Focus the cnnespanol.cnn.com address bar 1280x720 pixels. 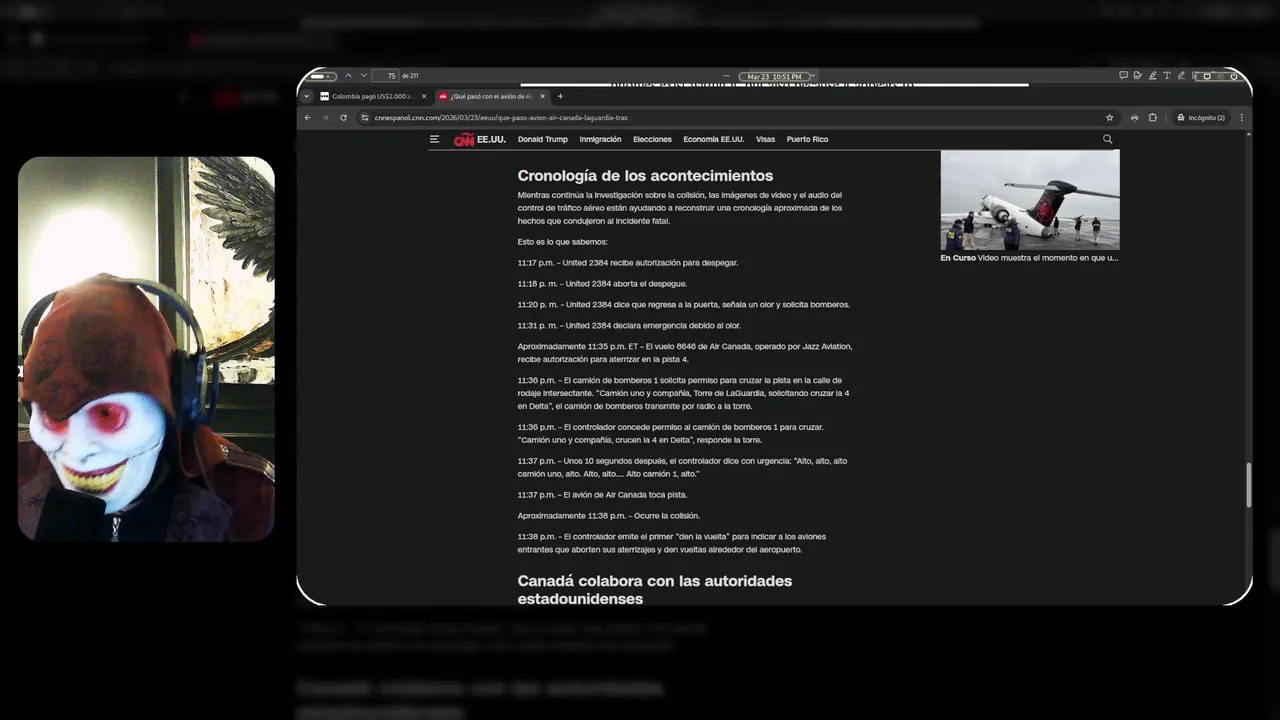738,117
